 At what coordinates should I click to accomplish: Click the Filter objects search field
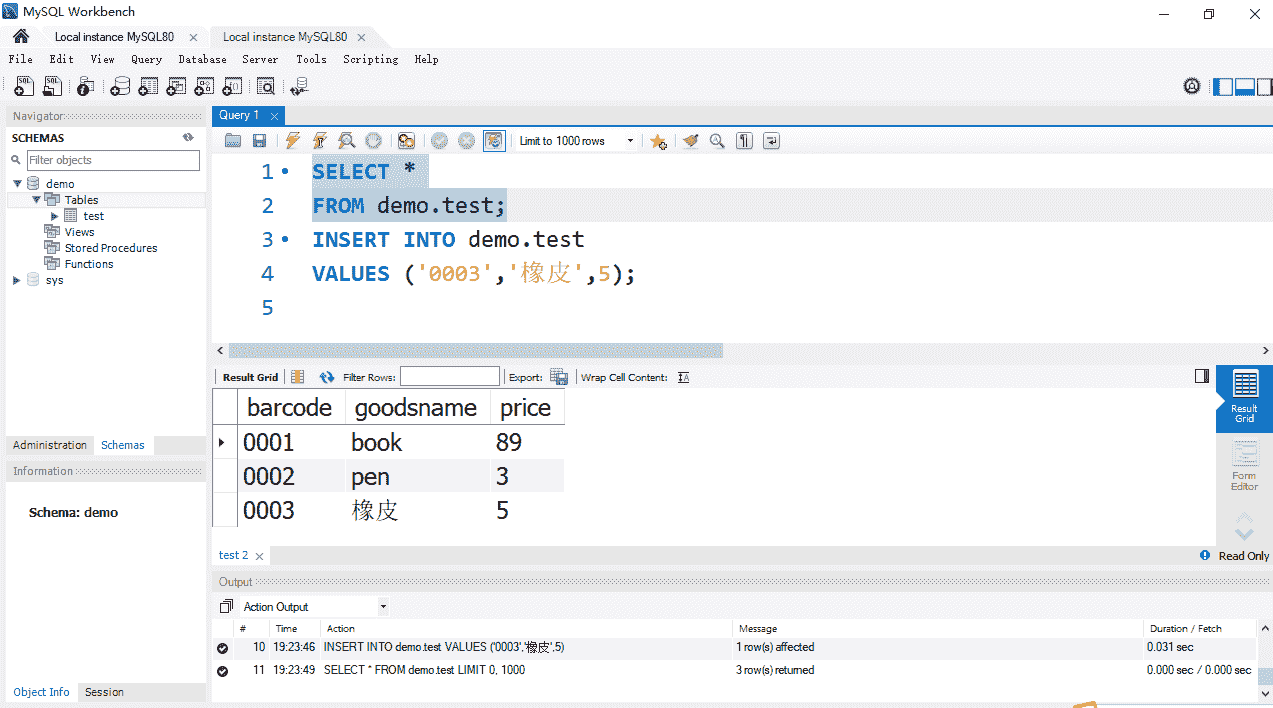click(113, 160)
